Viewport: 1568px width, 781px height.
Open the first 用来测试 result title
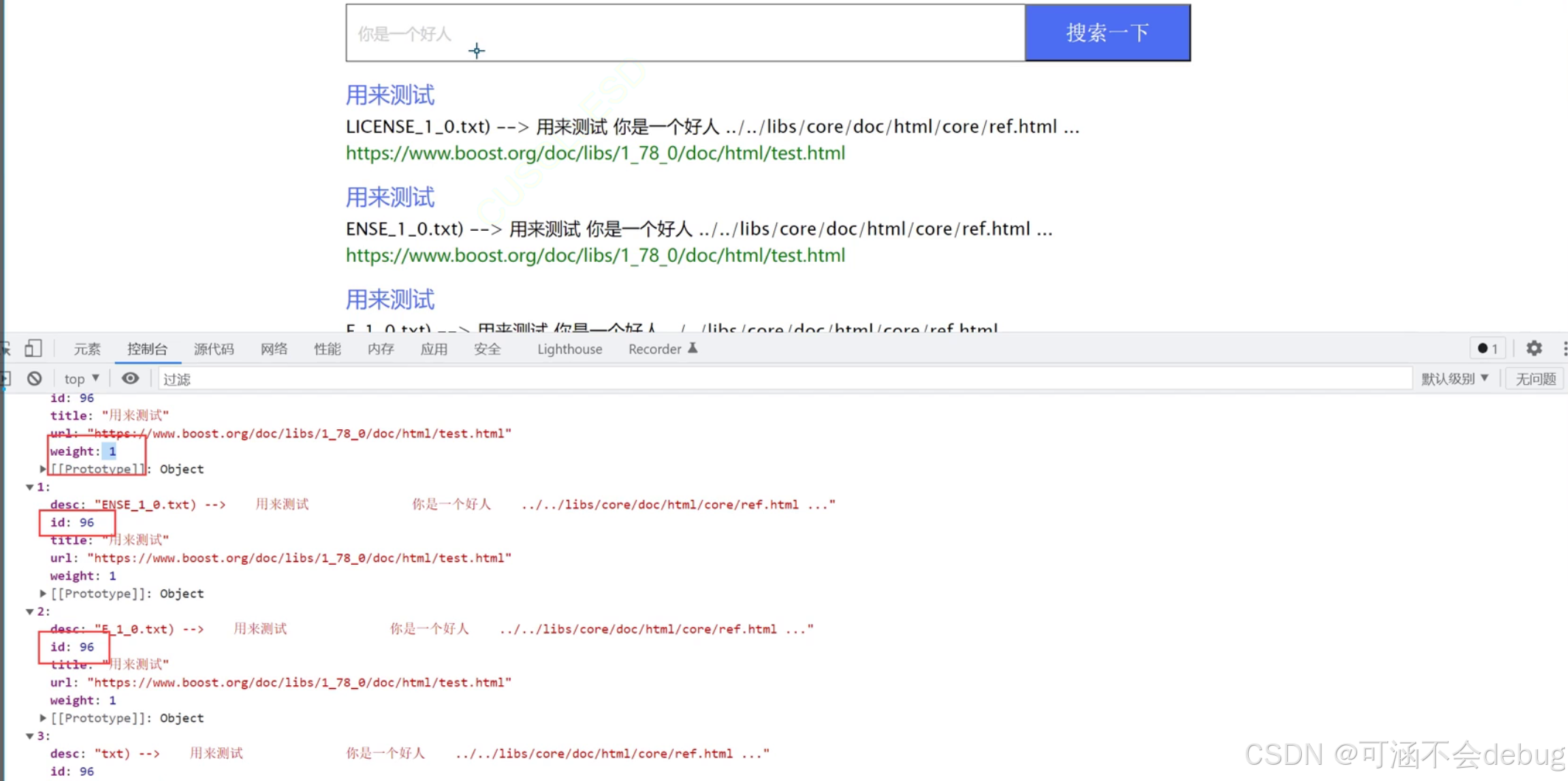[x=390, y=95]
